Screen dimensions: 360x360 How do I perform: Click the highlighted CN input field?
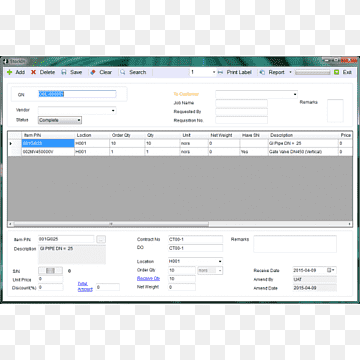point(77,94)
